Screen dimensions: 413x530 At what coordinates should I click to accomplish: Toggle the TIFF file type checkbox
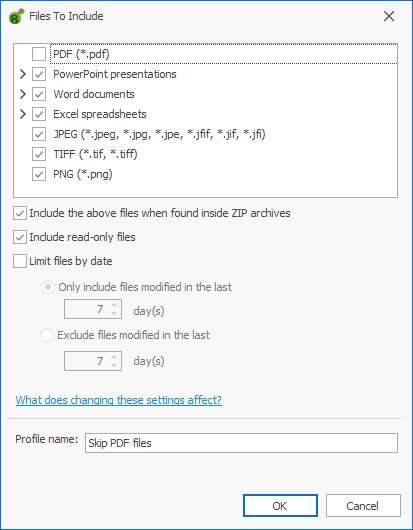pyautogui.click(x=39, y=154)
